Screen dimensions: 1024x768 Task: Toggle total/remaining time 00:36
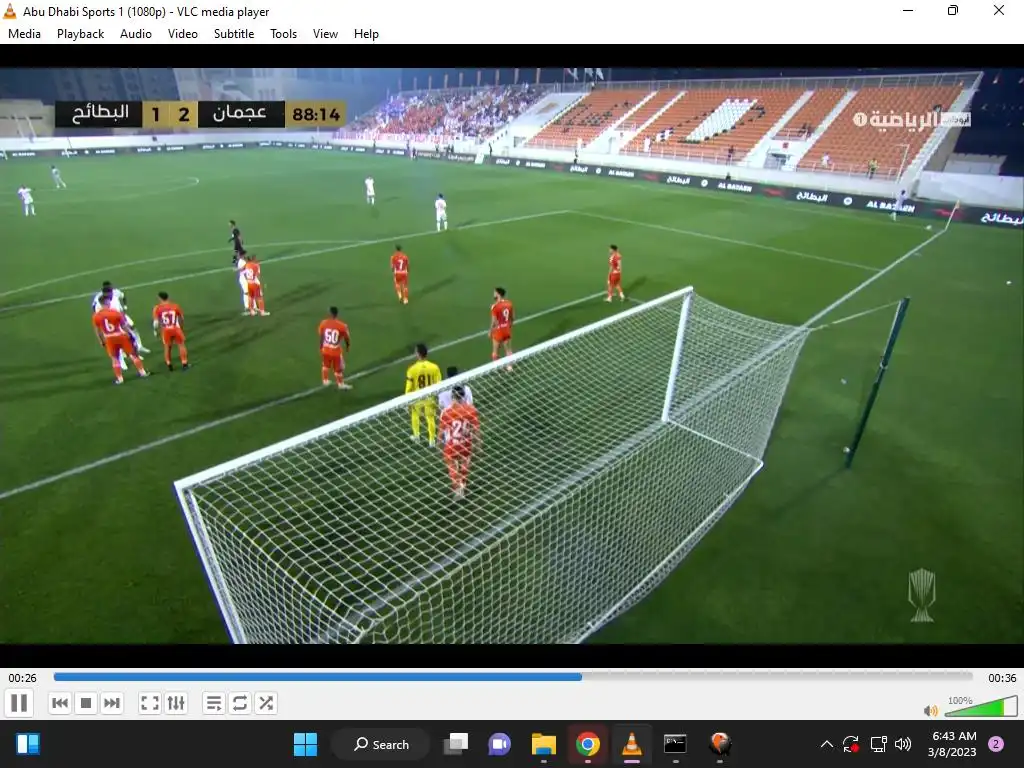(1002, 678)
